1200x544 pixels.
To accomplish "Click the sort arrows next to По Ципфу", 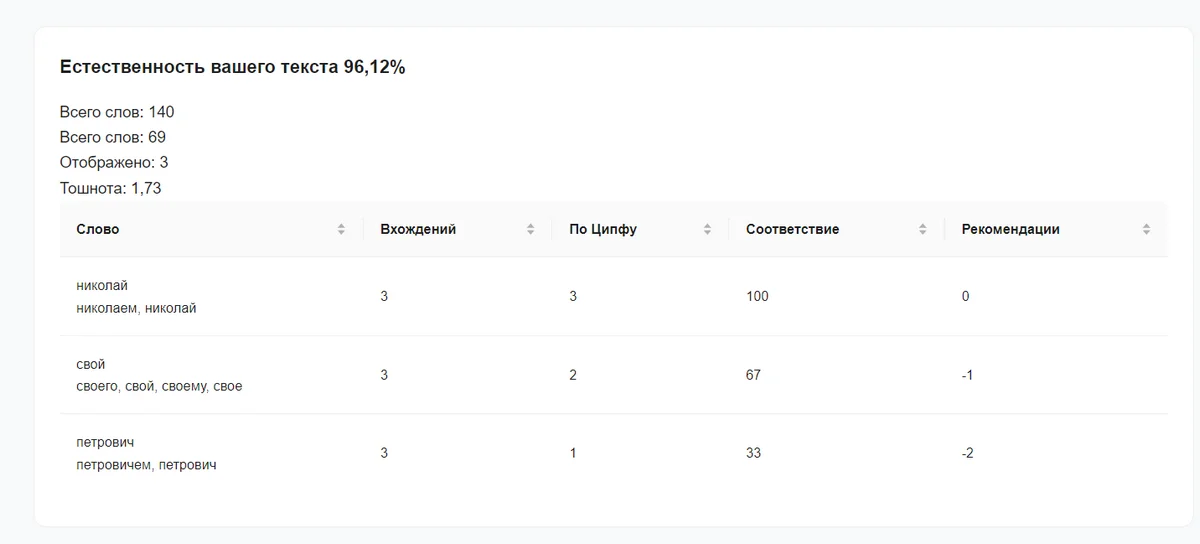I will coord(707,229).
